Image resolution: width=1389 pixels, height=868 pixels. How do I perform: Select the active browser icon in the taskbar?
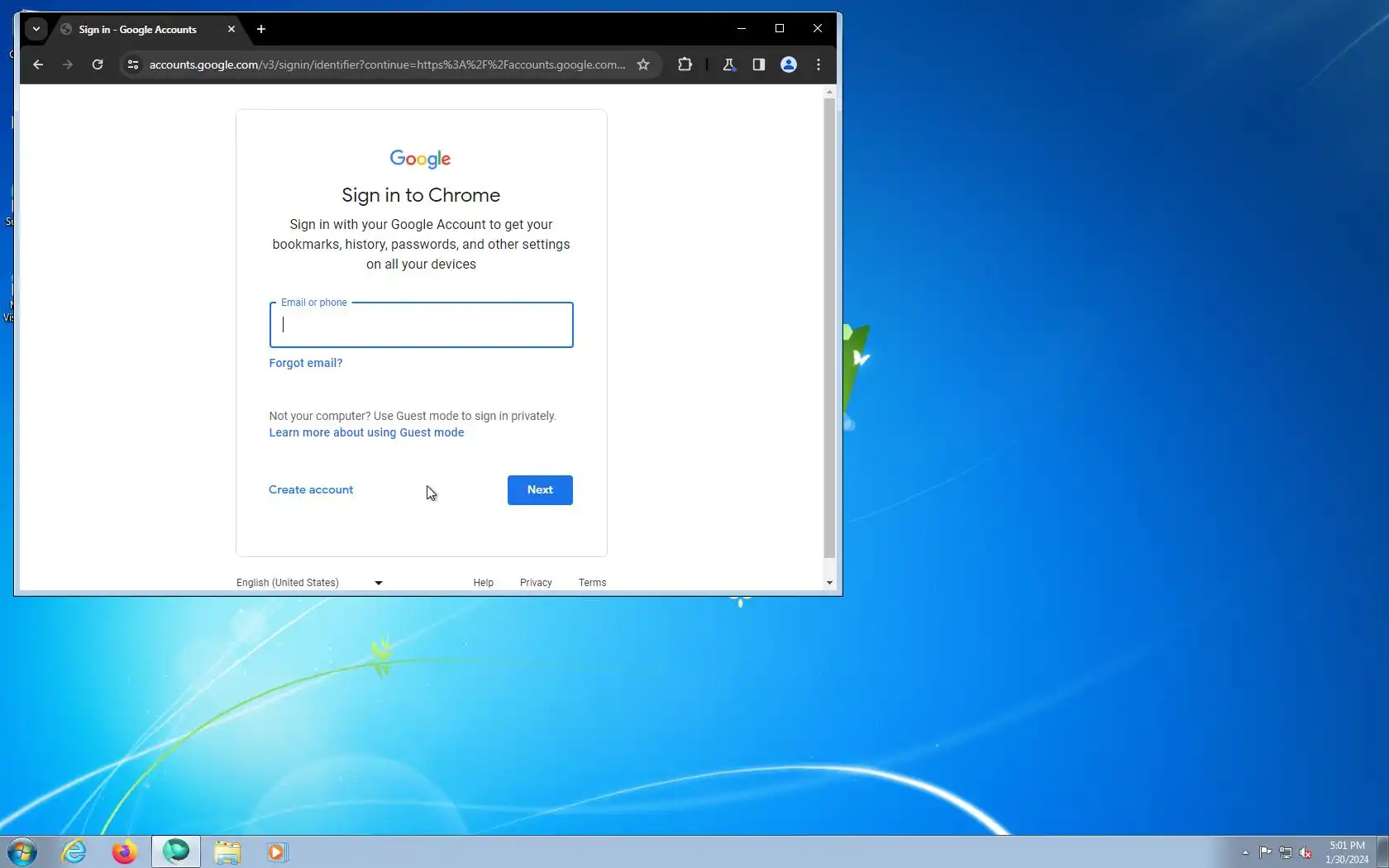pyautogui.click(x=176, y=851)
